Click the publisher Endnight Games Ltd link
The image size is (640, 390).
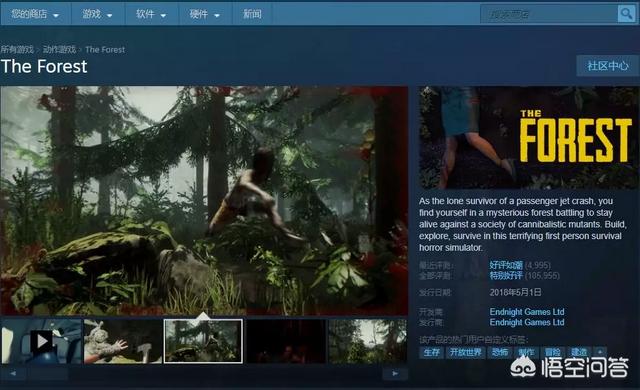[x=527, y=322]
